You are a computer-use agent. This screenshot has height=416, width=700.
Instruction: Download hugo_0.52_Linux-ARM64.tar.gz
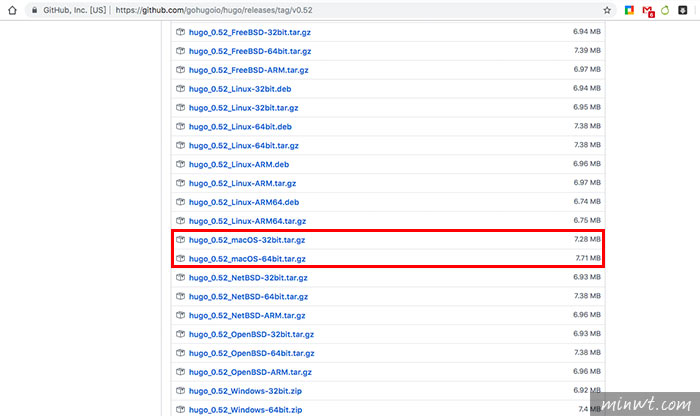tap(247, 221)
